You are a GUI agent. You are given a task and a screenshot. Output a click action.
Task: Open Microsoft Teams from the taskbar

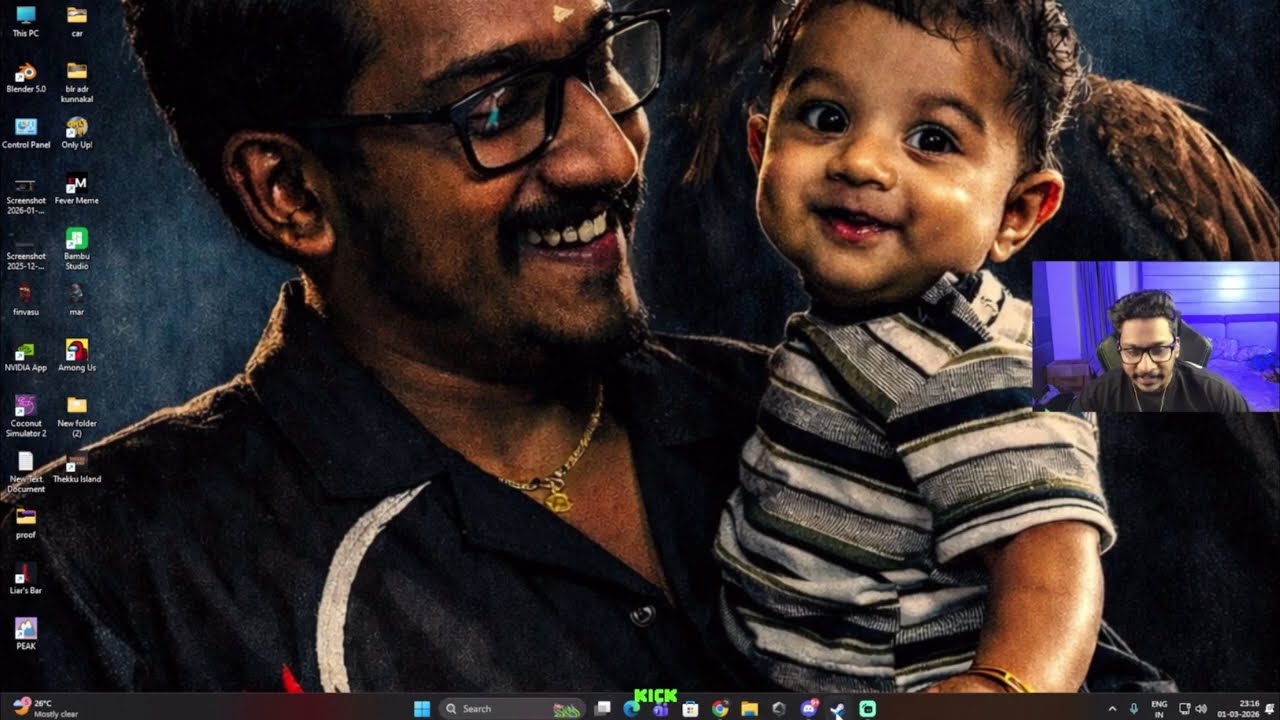click(x=660, y=709)
